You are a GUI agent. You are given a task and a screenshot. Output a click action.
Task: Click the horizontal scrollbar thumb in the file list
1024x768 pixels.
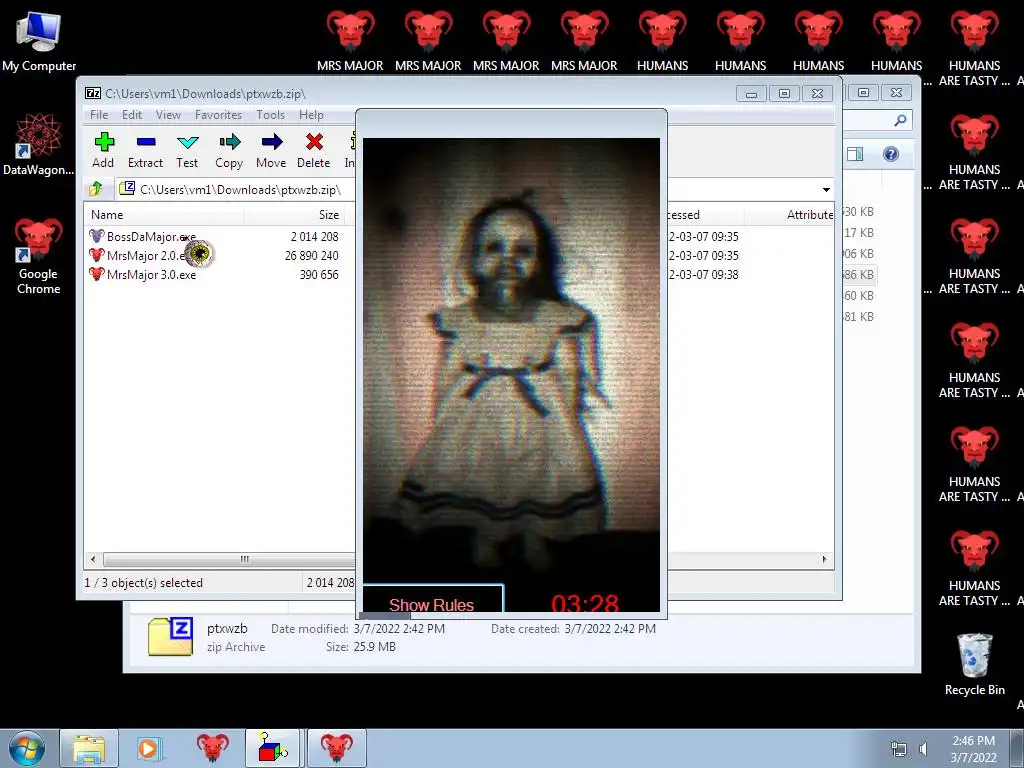click(230, 559)
